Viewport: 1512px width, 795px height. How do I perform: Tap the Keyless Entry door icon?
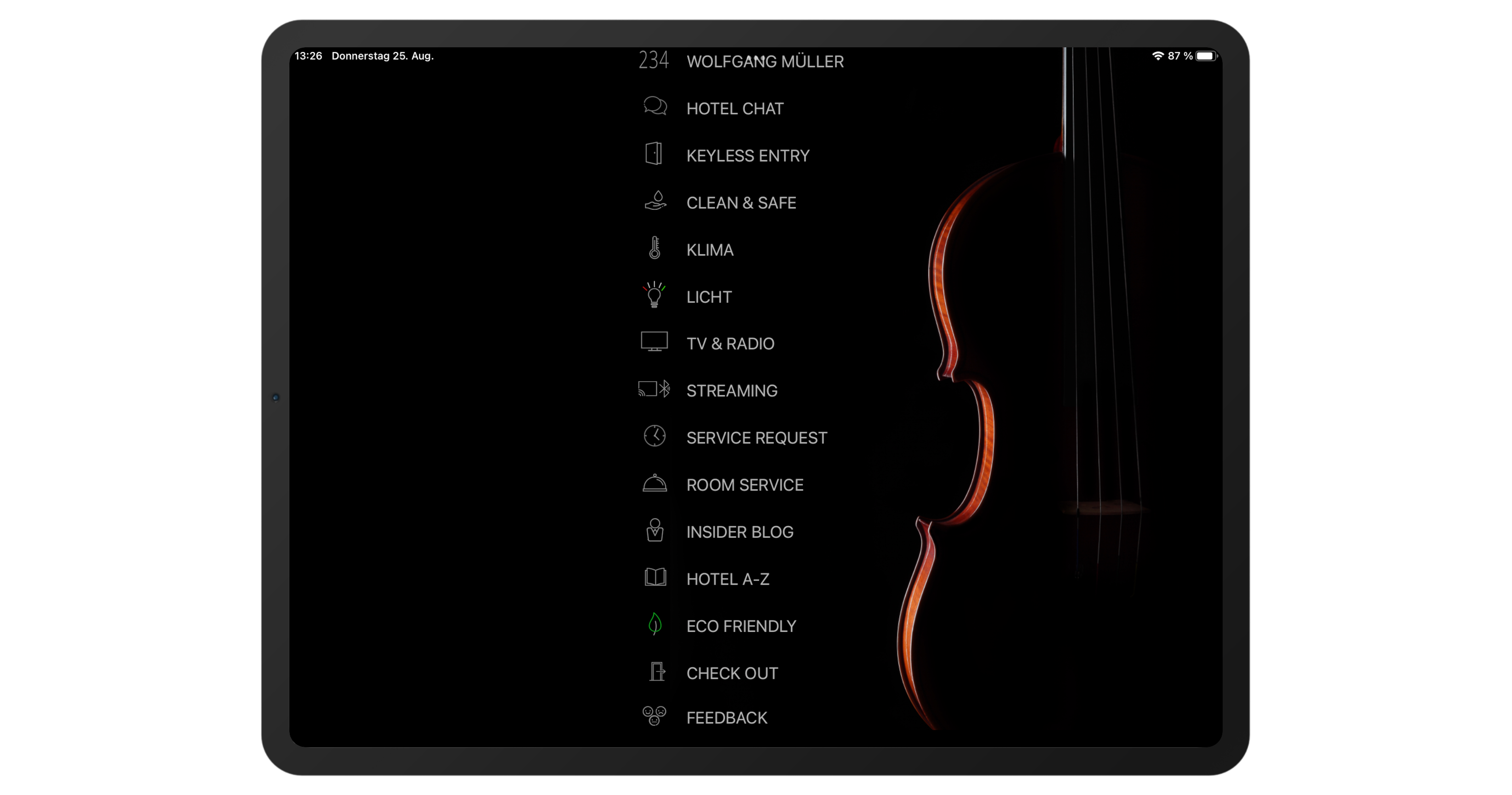(654, 154)
